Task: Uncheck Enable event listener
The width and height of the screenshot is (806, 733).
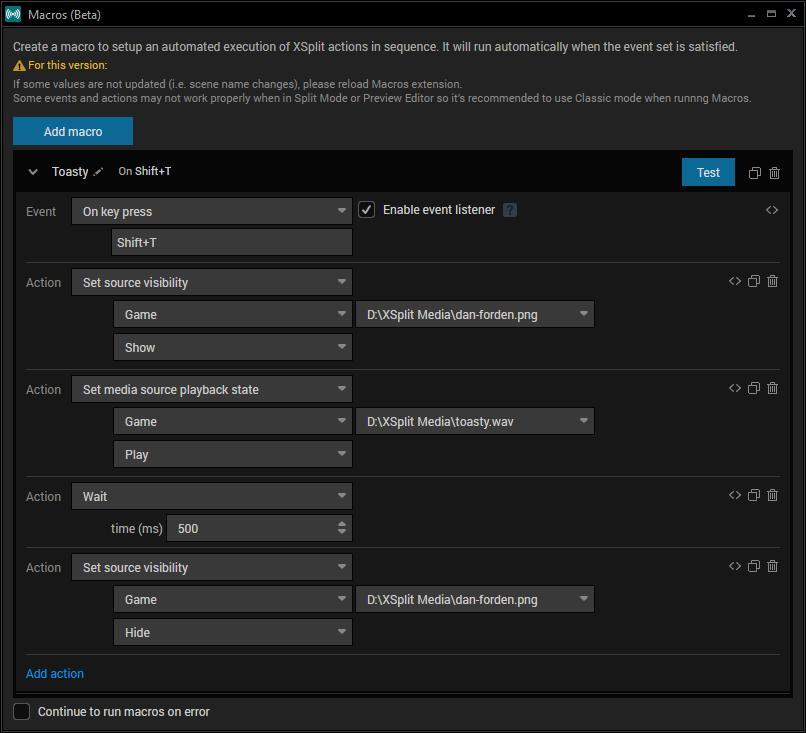Action: coord(367,210)
